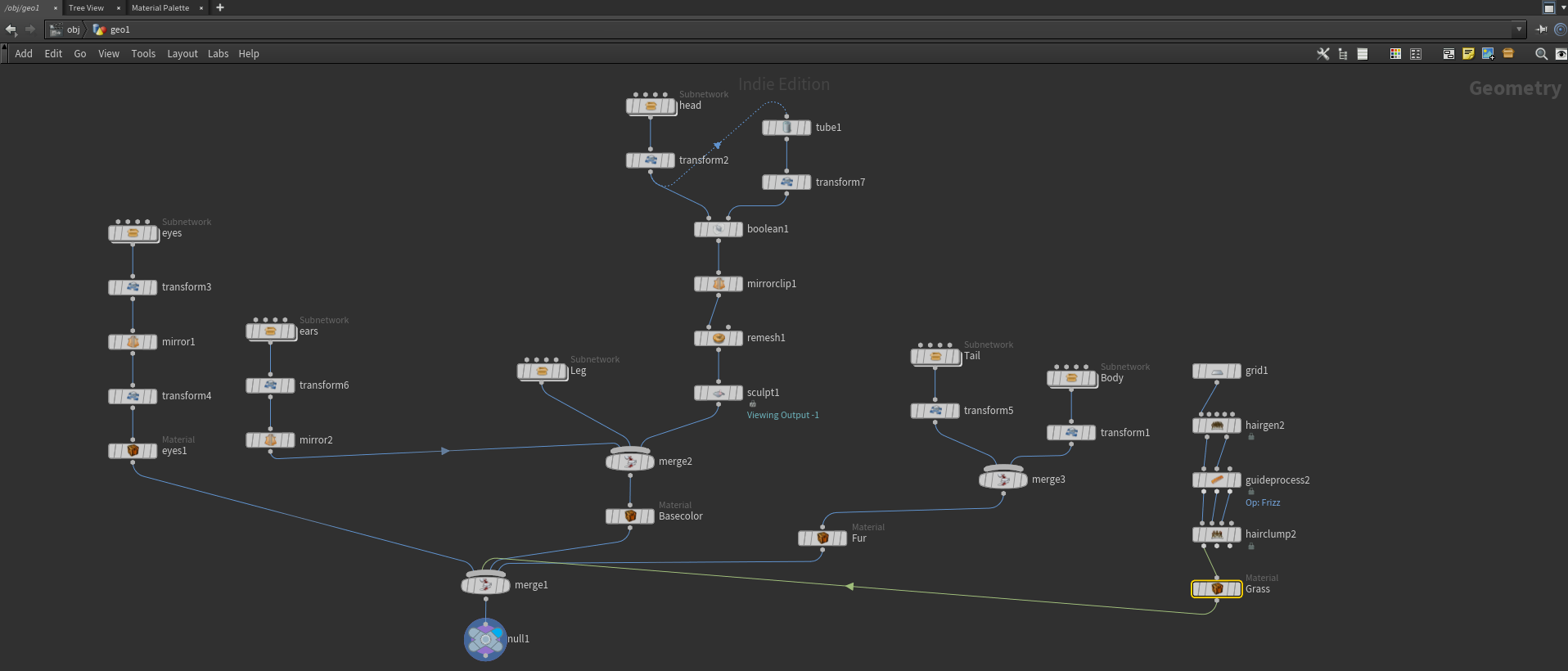The image size is (1568, 671).
Task: Select the mirror1 node
Action: click(133, 342)
